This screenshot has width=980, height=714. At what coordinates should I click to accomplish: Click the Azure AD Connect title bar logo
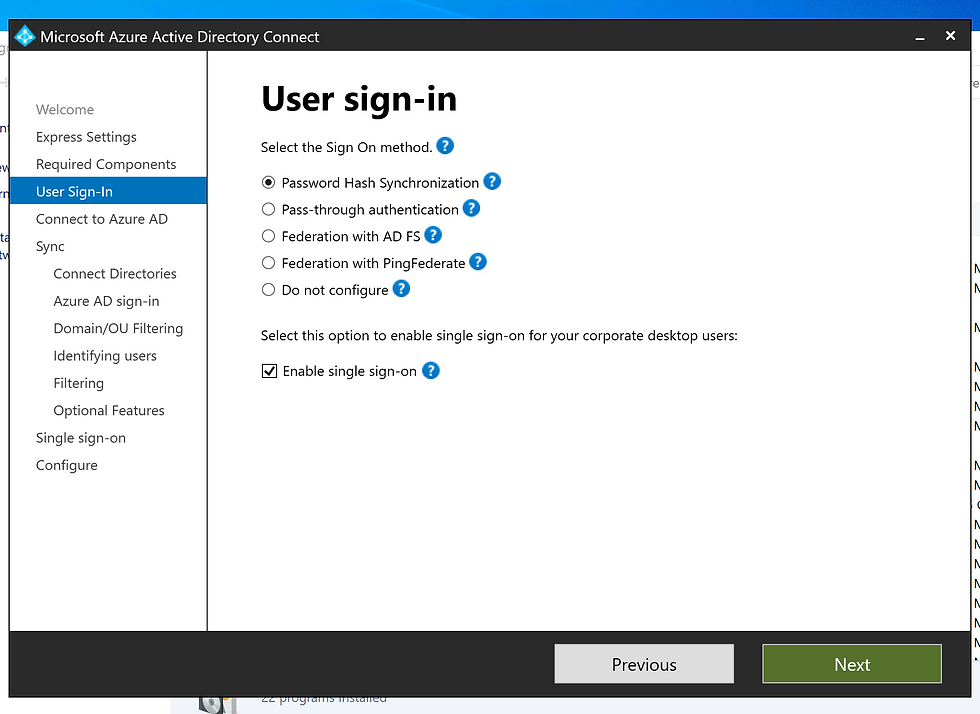coord(24,36)
